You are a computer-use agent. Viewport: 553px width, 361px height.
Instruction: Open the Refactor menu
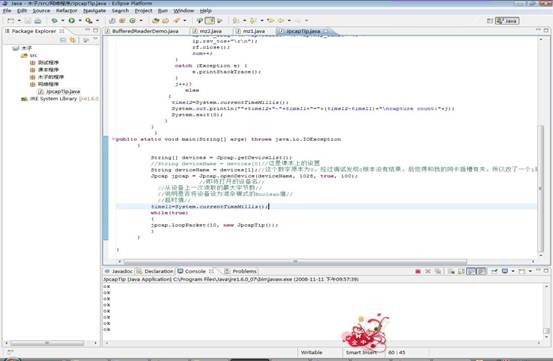tap(66, 11)
